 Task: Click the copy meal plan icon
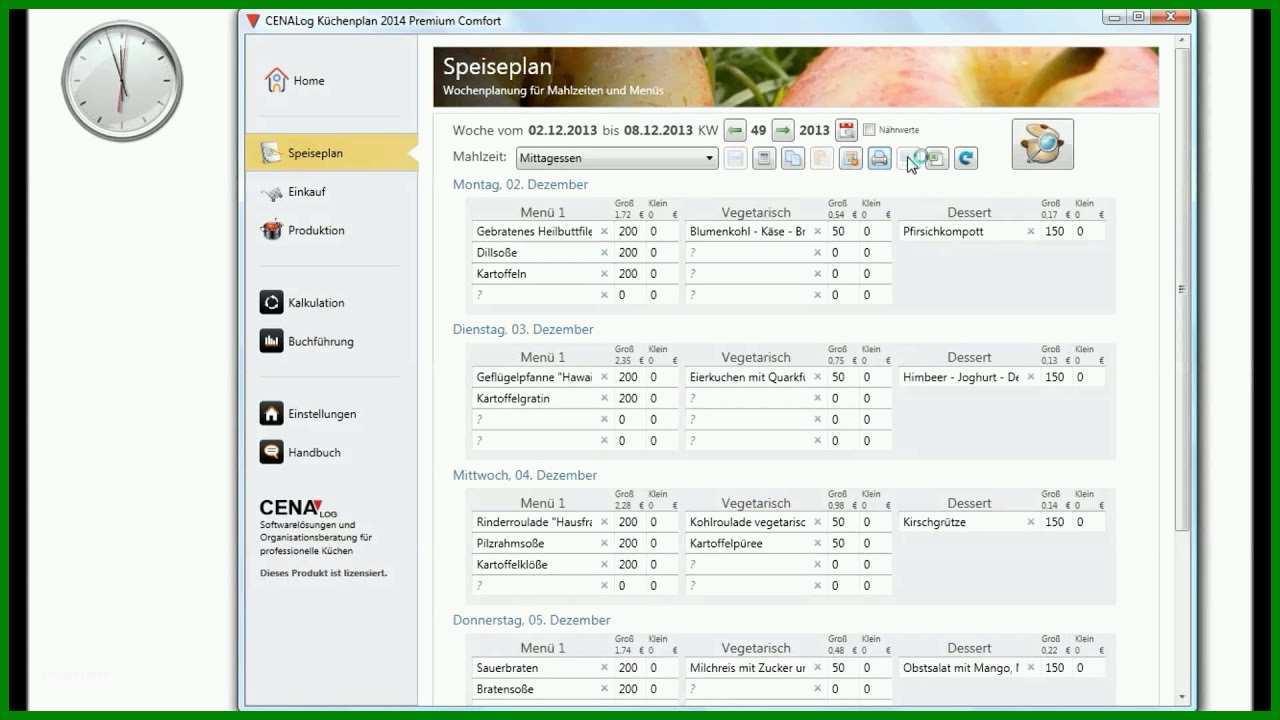pyautogui.click(x=793, y=158)
